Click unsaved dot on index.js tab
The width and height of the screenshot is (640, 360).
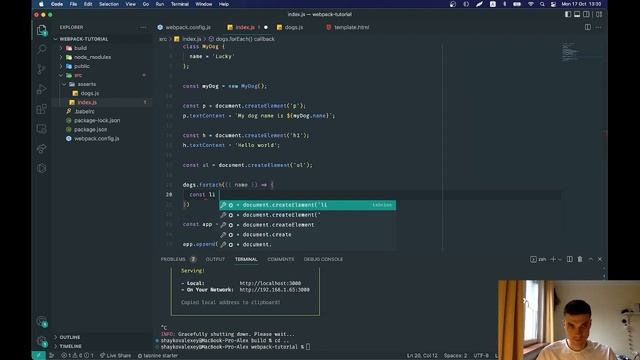pos(266,27)
